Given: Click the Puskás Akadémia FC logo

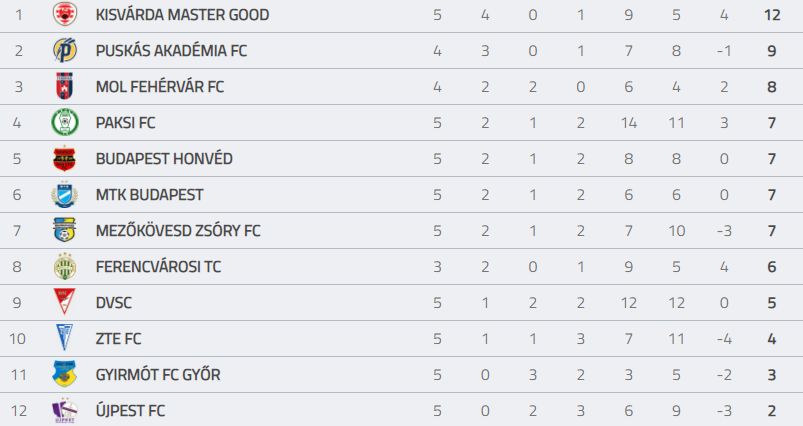Looking at the screenshot, I should click(65, 50).
